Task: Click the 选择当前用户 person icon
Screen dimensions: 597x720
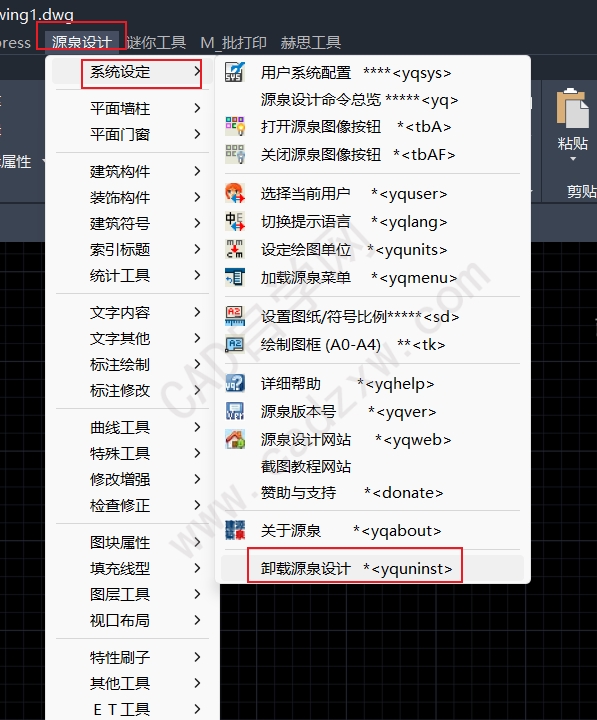Action: coord(235,193)
